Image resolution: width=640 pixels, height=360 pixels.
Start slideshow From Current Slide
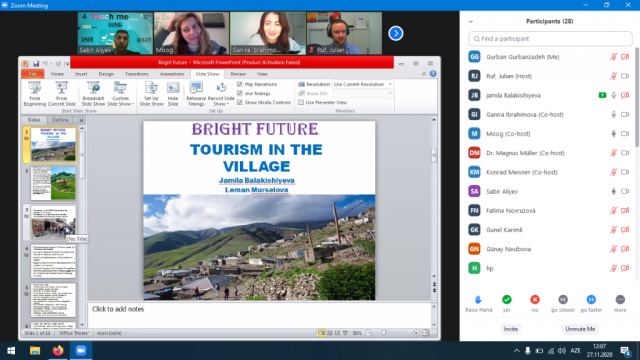tap(62, 93)
